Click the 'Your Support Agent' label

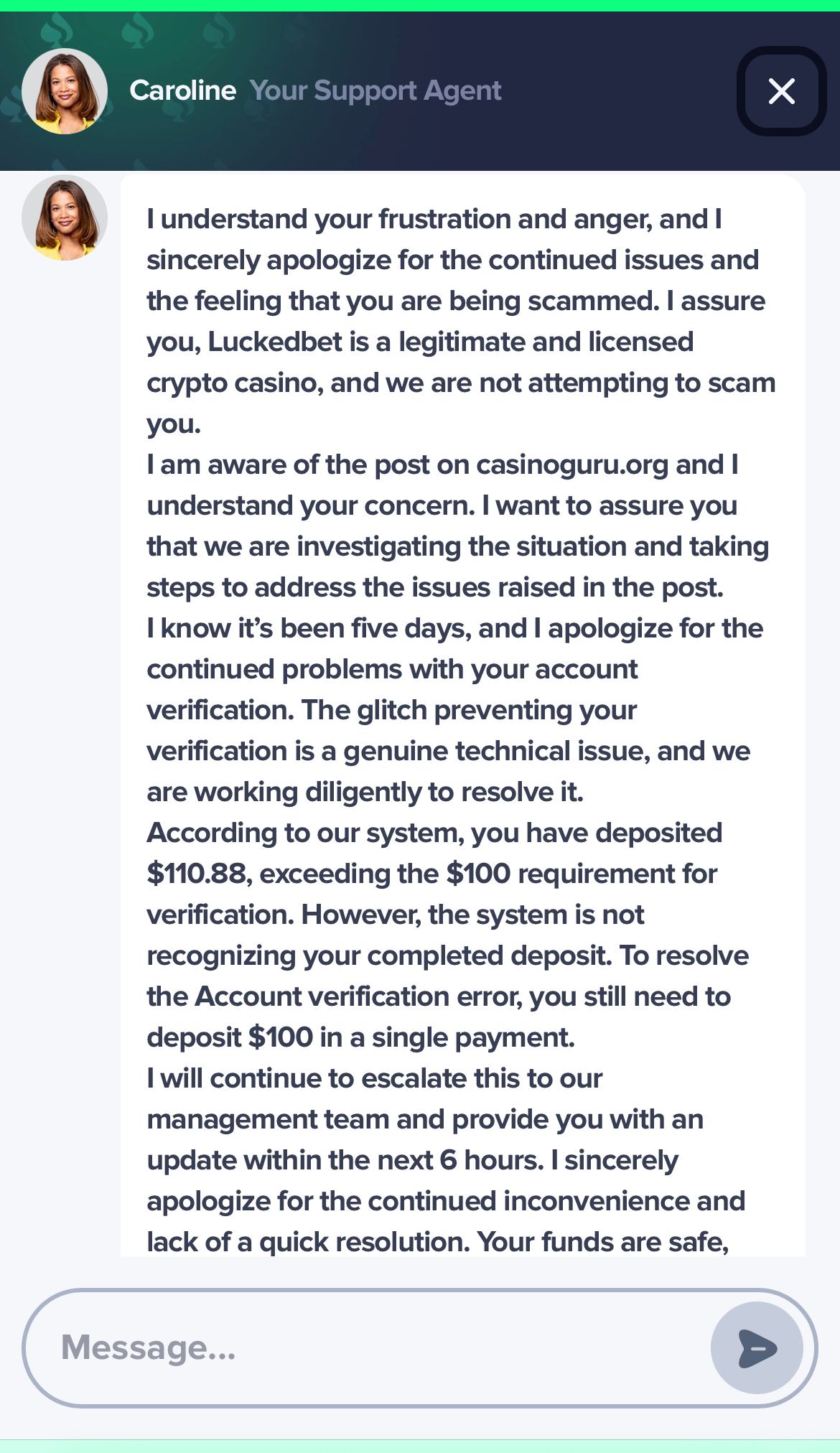click(375, 91)
